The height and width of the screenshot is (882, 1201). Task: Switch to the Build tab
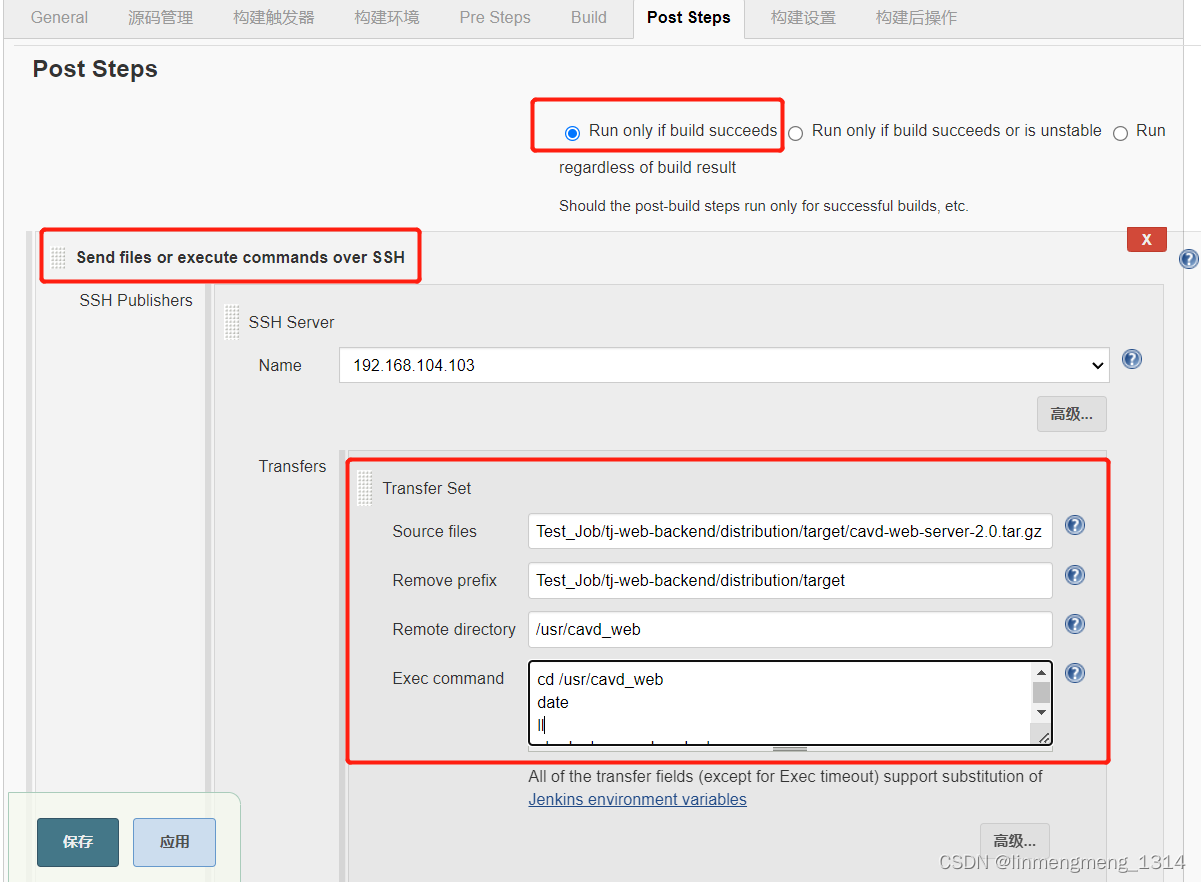point(589,17)
